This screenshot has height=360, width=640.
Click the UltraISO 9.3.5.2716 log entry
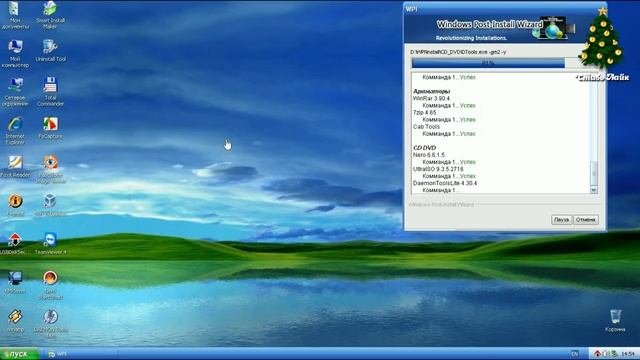tap(438, 169)
